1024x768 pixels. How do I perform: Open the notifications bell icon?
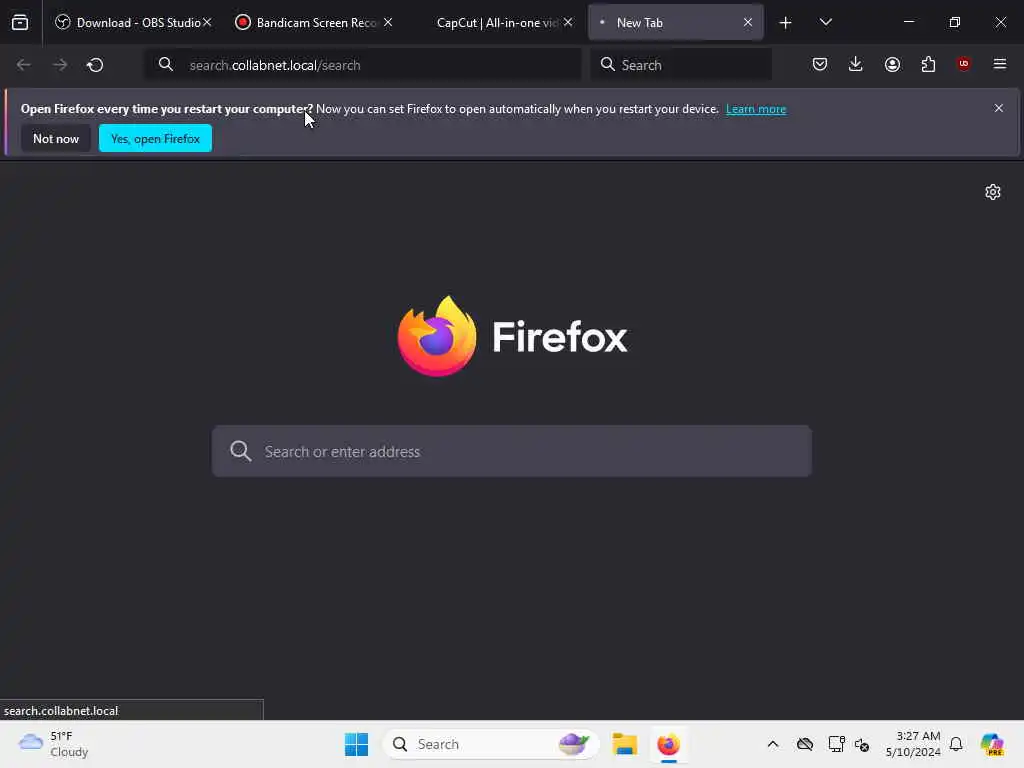(x=956, y=744)
